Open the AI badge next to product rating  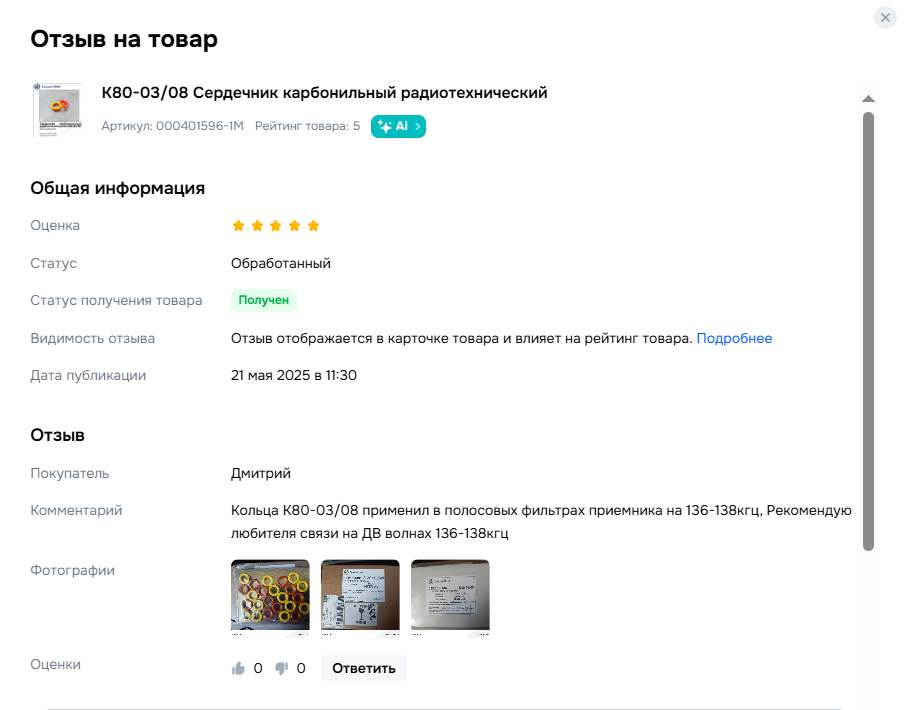pyautogui.click(x=398, y=126)
